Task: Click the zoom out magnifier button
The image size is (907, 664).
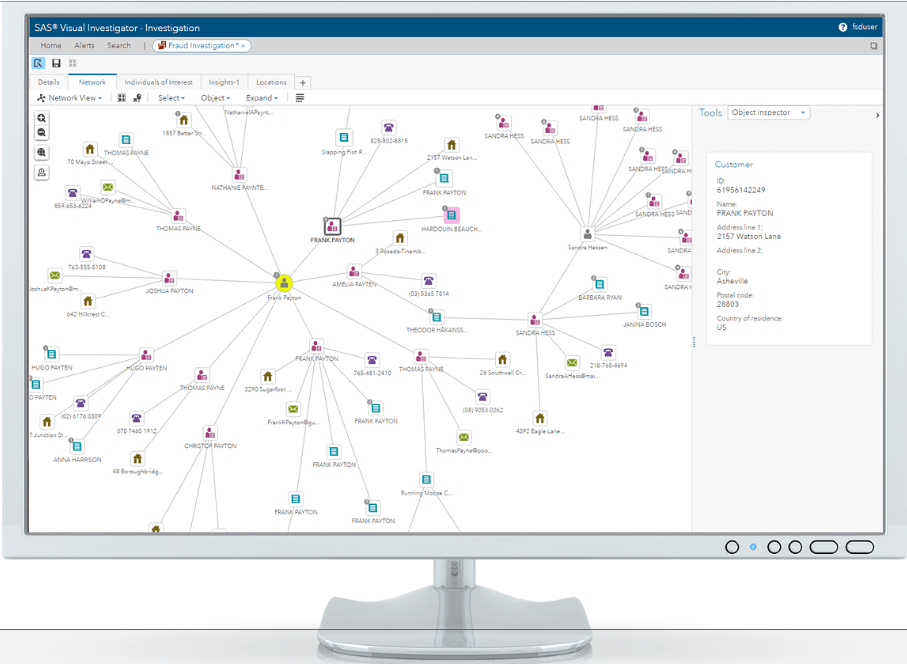Action: 42,132
